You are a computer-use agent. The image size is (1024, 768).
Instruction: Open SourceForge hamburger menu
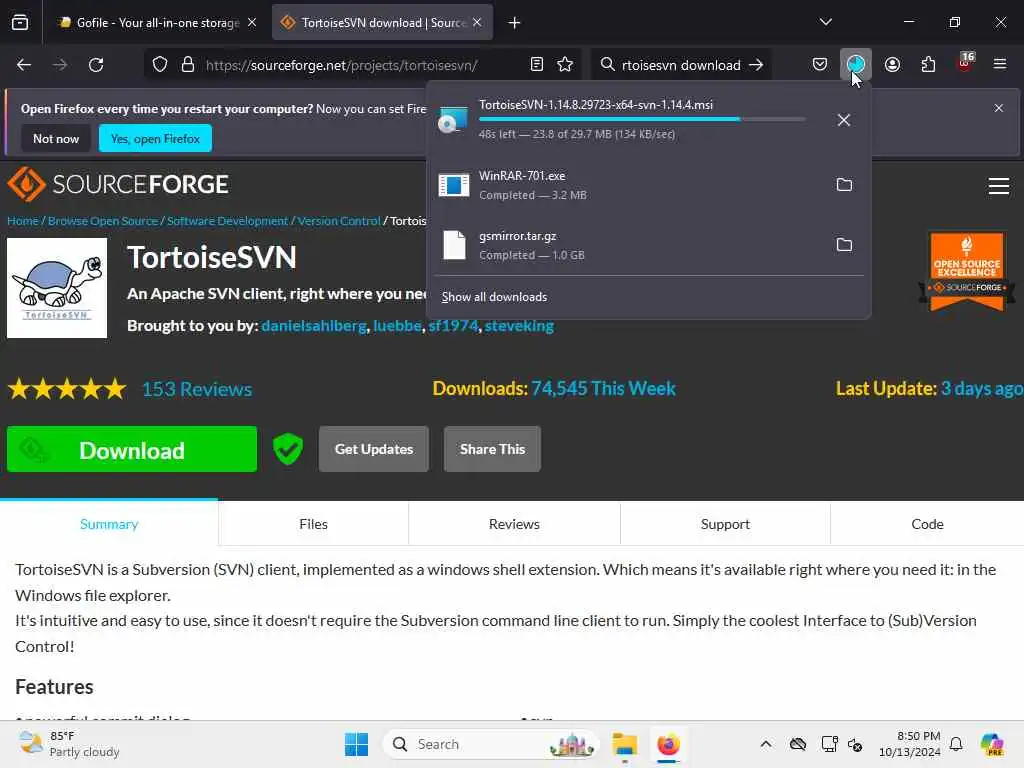pos(999,186)
